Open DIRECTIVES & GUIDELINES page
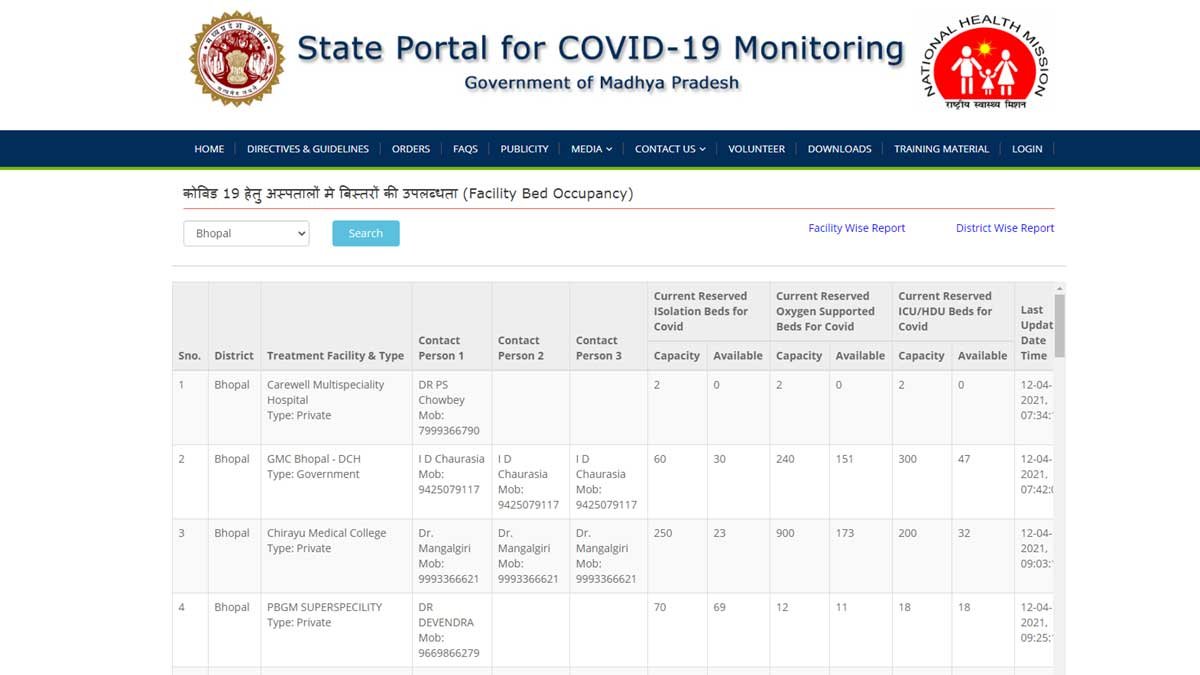Screen dimensions: 1200x675 308,149
